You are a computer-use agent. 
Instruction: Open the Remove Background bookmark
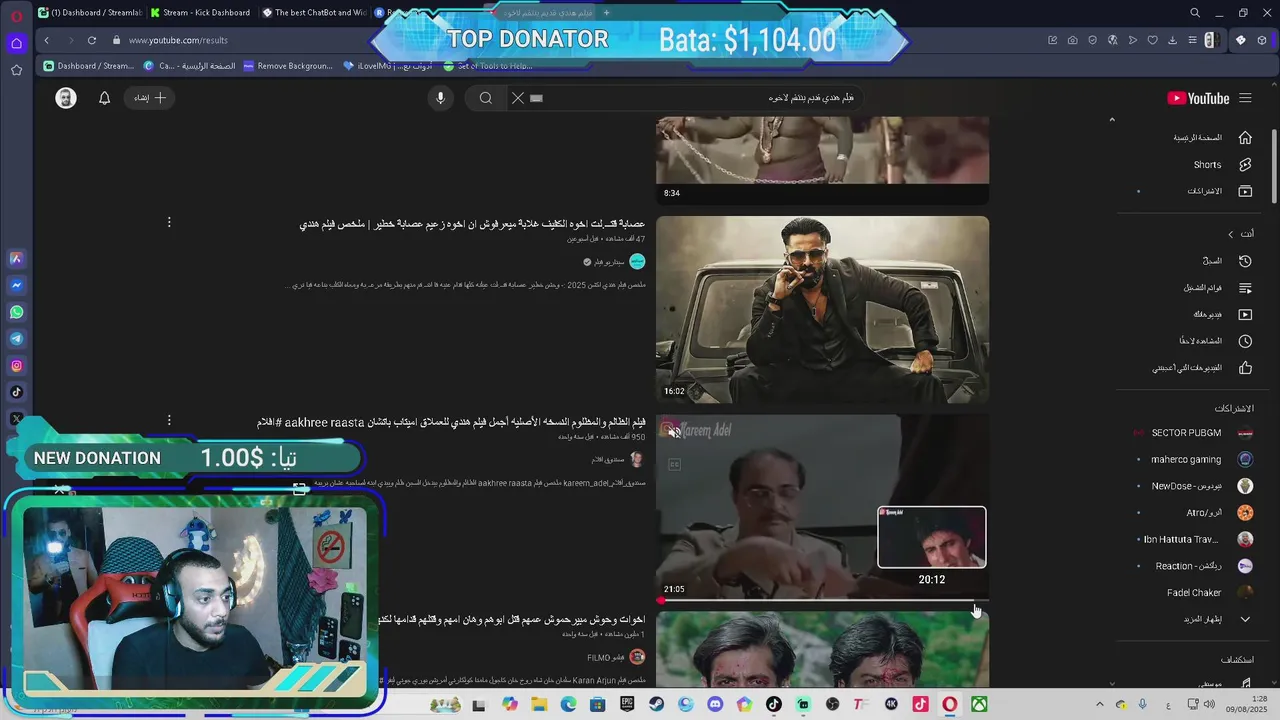click(x=287, y=66)
